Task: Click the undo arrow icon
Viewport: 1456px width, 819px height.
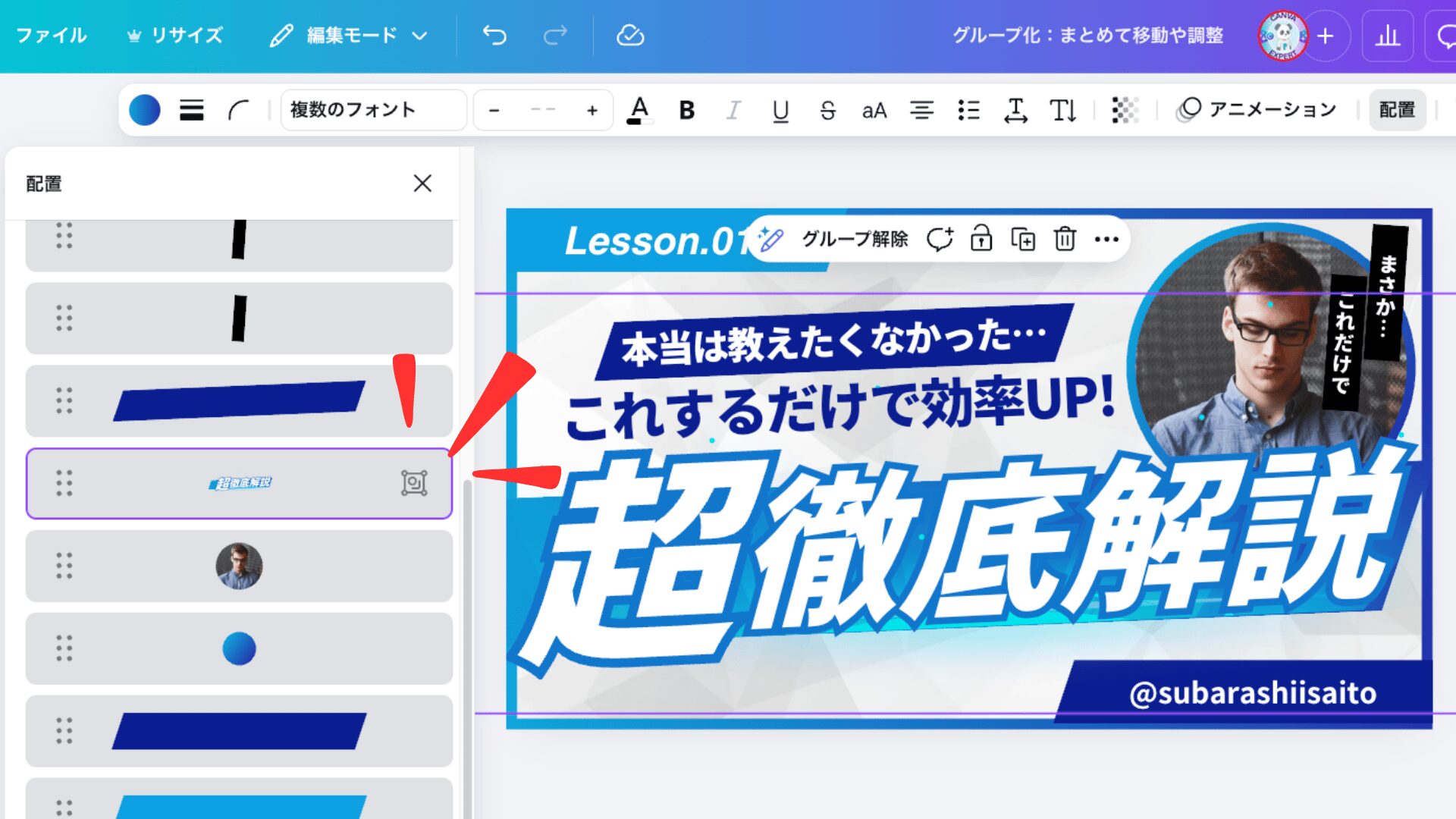Action: point(494,36)
